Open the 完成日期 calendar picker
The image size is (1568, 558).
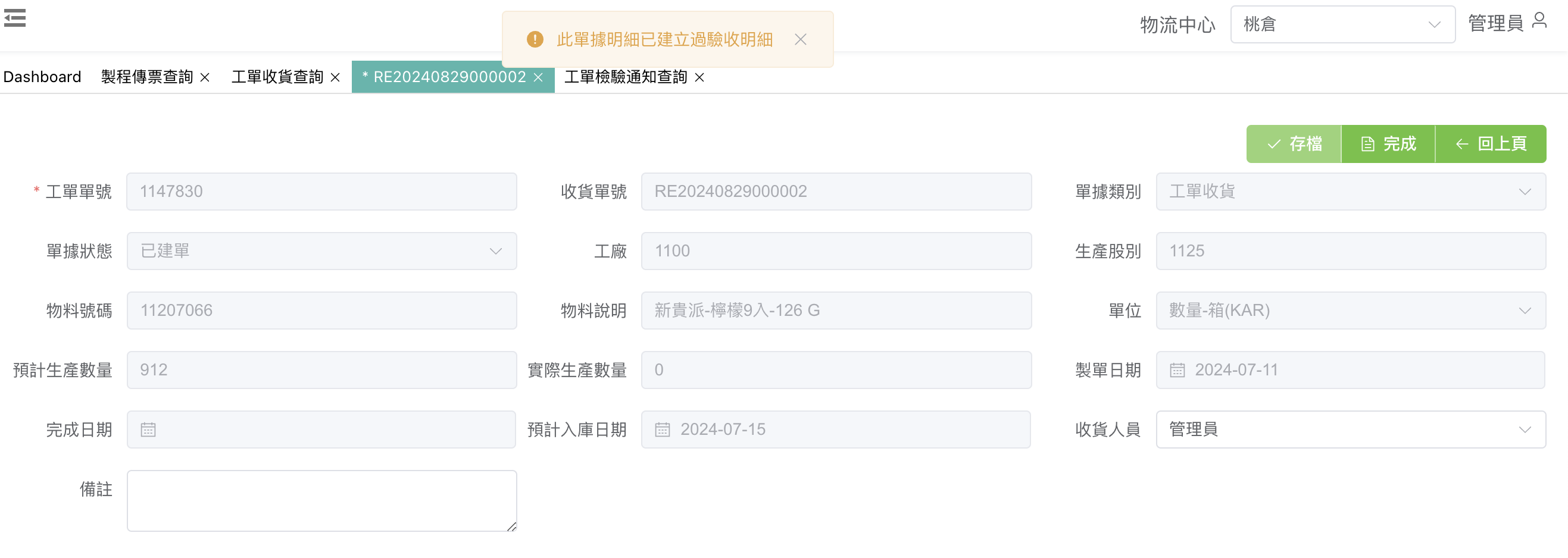(x=148, y=430)
